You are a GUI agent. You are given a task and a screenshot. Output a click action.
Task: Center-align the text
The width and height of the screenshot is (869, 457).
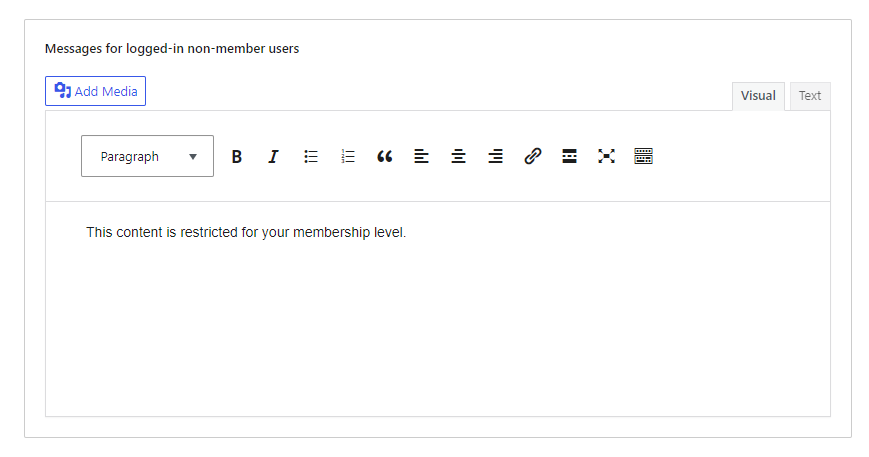(458, 157)
